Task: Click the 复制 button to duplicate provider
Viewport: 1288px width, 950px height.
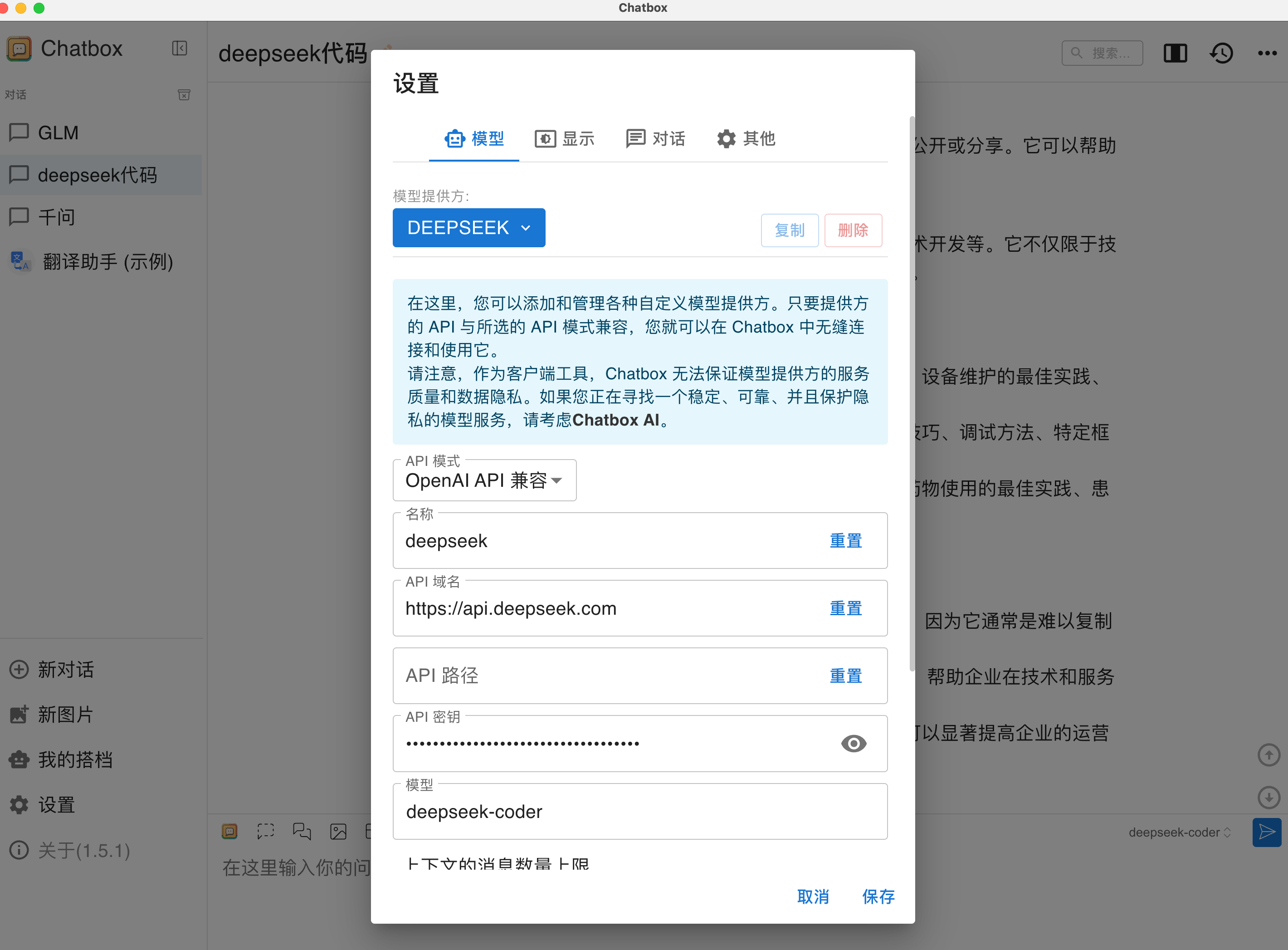Action: (790, 230)
